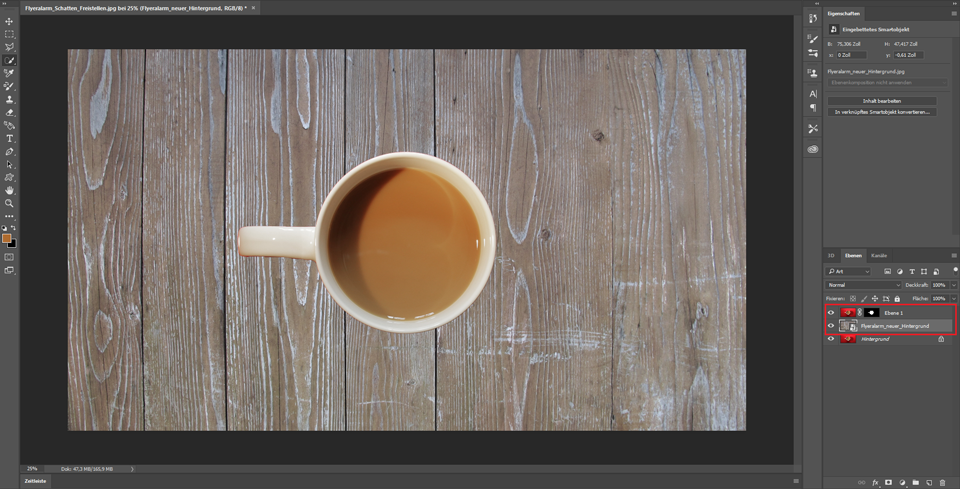Image resolution: width=960 pixels, height=489 pixels.
Task: Click In verknüpftes Smartobjekt konvertieren button
Action: click(881, 112)
